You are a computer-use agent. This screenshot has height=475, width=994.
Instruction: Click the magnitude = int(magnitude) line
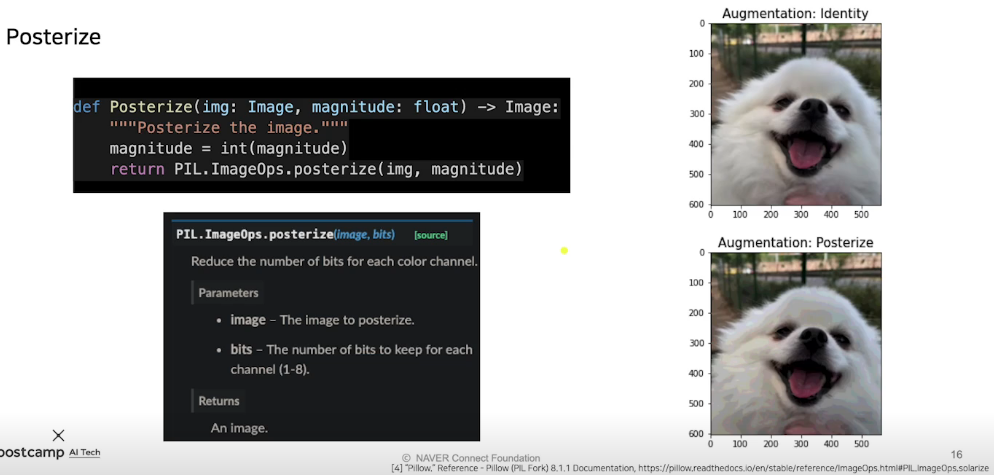point(229,149)
